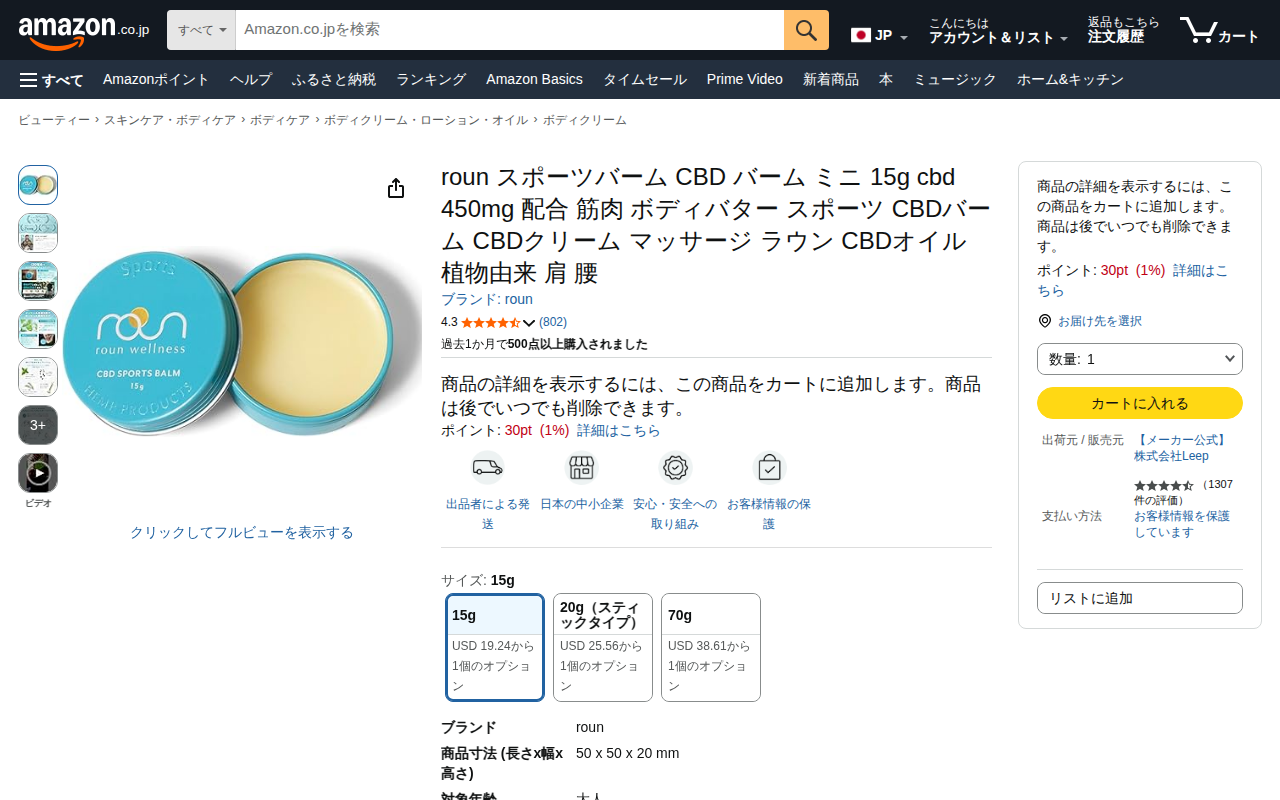Click the ビューティー breadcrumb
The width and height of the screenshot is (1280, 800).
coord(54,120)
